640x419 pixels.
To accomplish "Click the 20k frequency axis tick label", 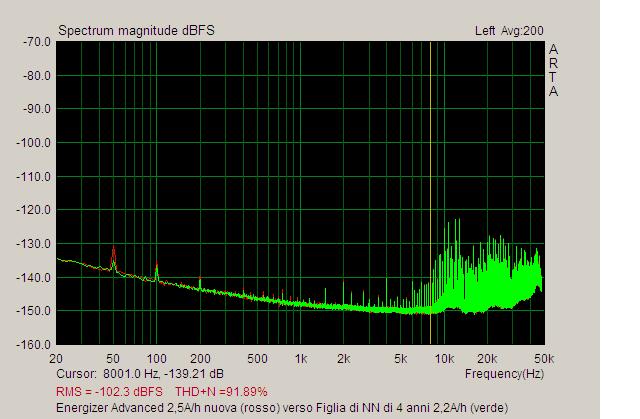I will [x=487, y=359].
